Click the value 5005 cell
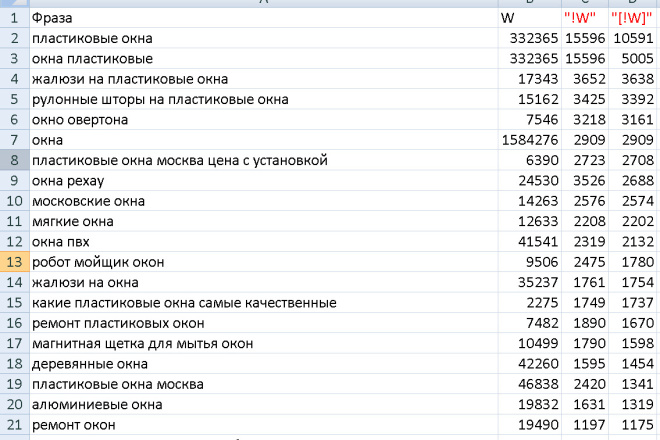The image size is (660, 440). (x=634, y=59)
